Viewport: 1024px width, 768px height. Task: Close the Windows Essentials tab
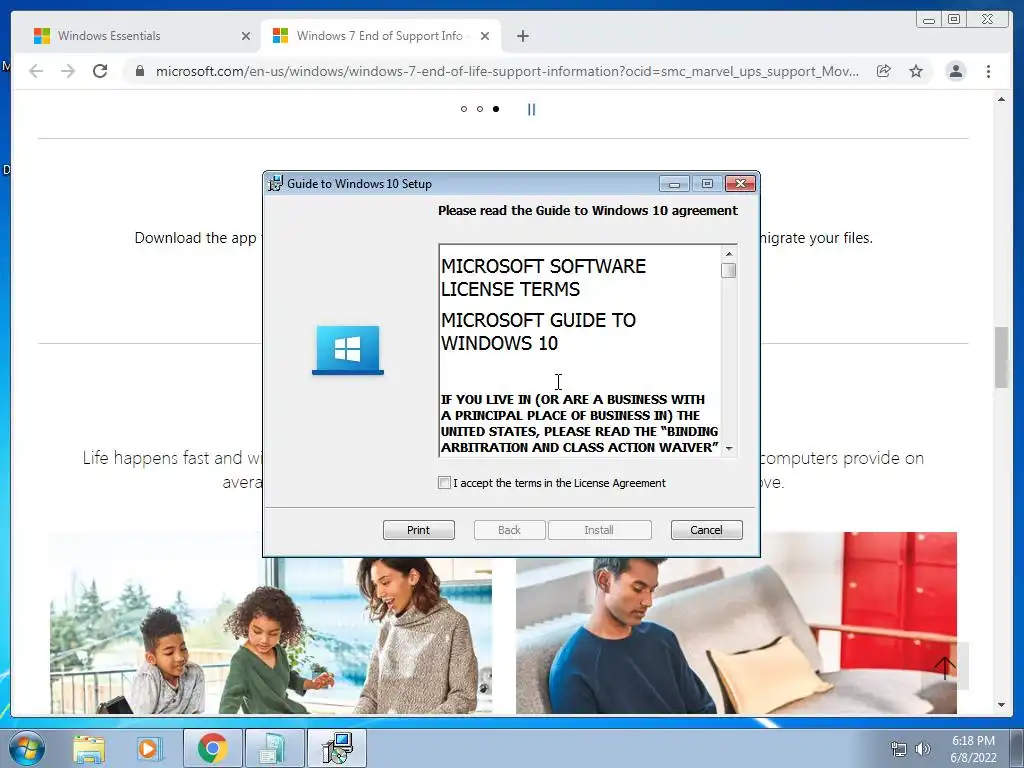coord(246,36)
